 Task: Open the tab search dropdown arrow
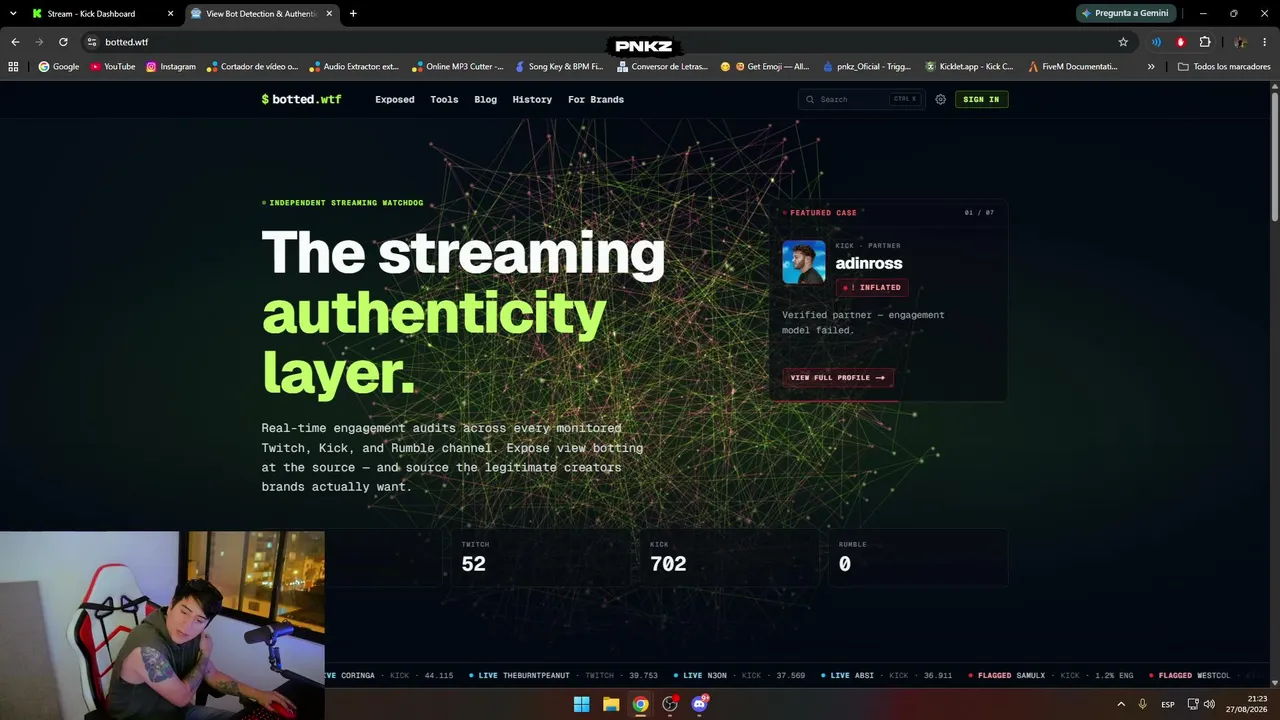coord(13,14)
